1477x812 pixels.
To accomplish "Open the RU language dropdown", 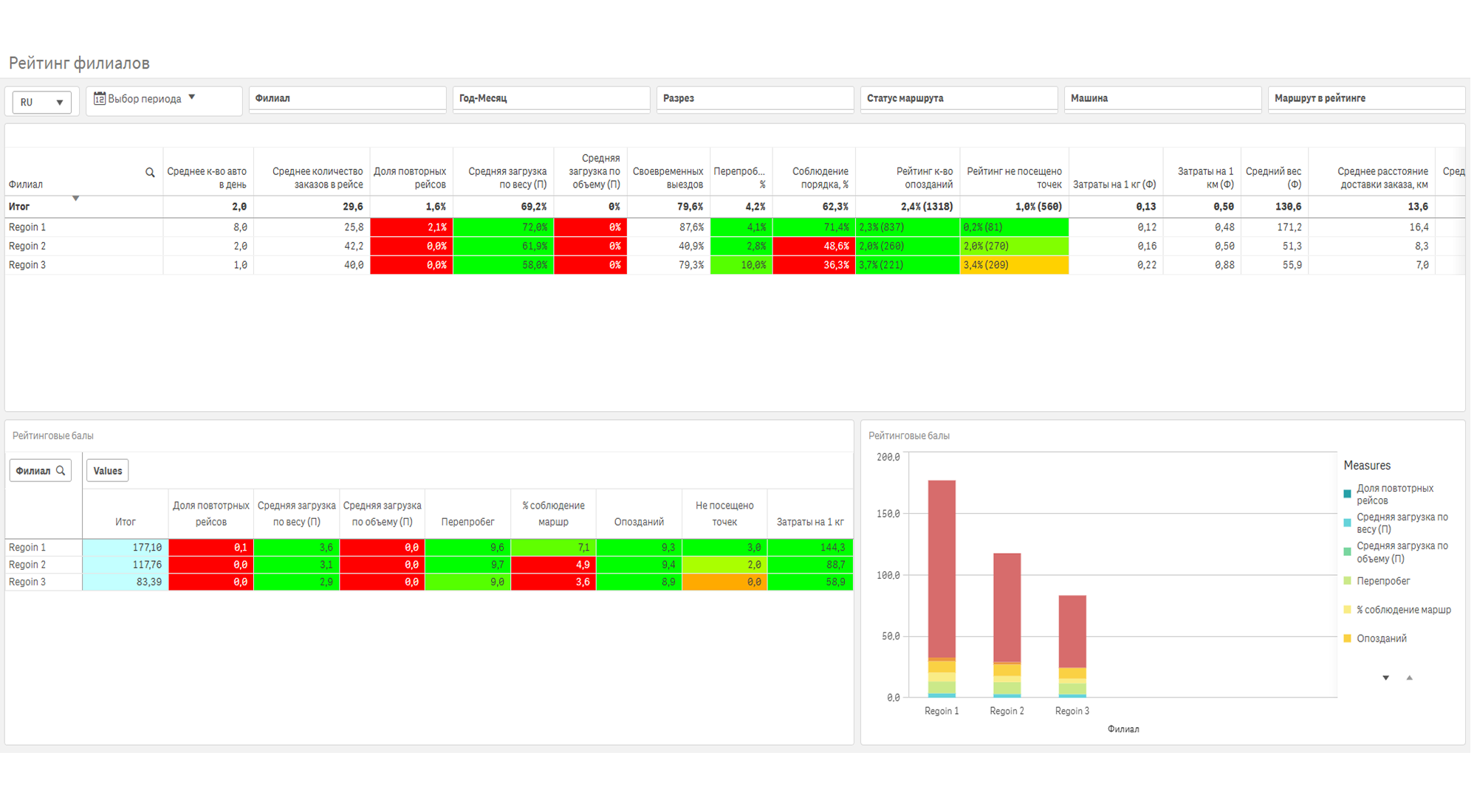I will click(42, 102).
